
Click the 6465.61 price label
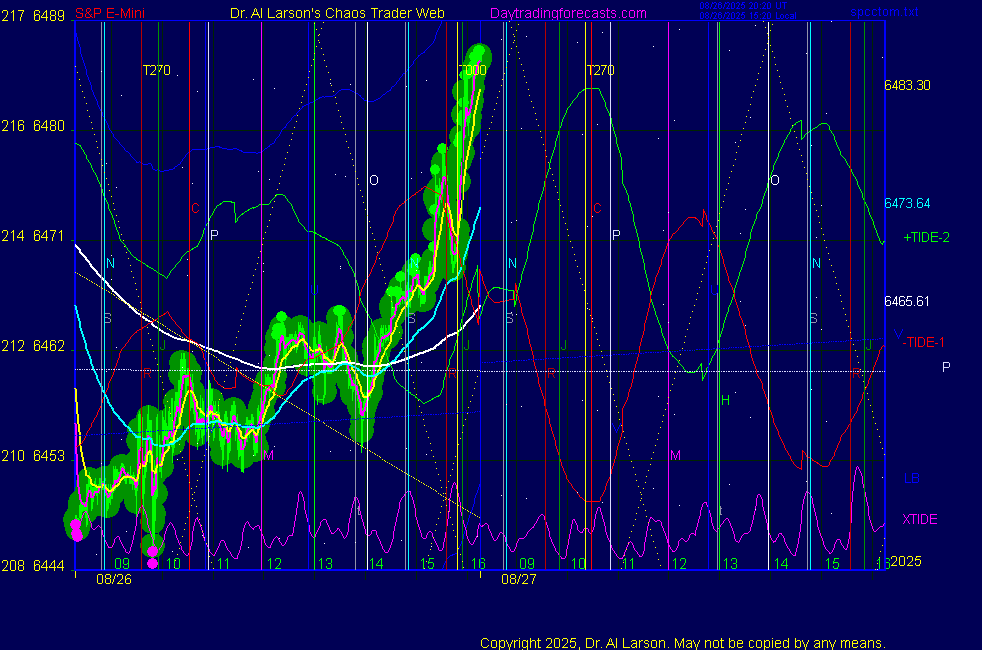pos(907,301)
